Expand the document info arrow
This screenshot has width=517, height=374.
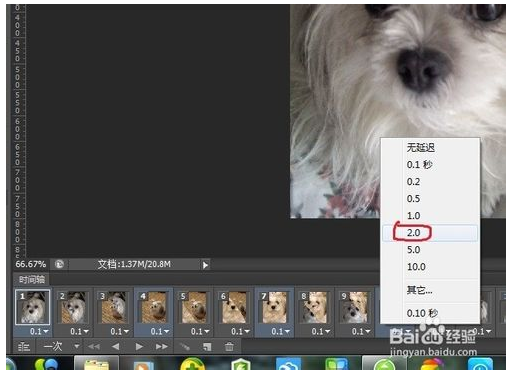click(205, 265)
